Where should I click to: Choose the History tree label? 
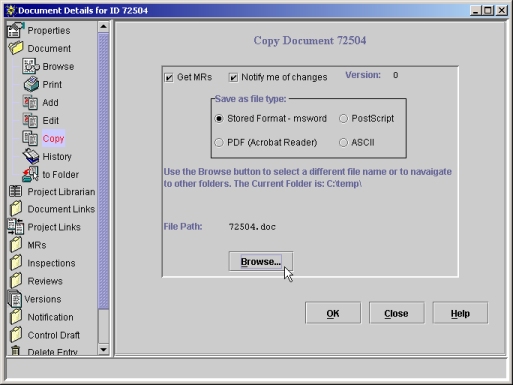coord(57,156)
